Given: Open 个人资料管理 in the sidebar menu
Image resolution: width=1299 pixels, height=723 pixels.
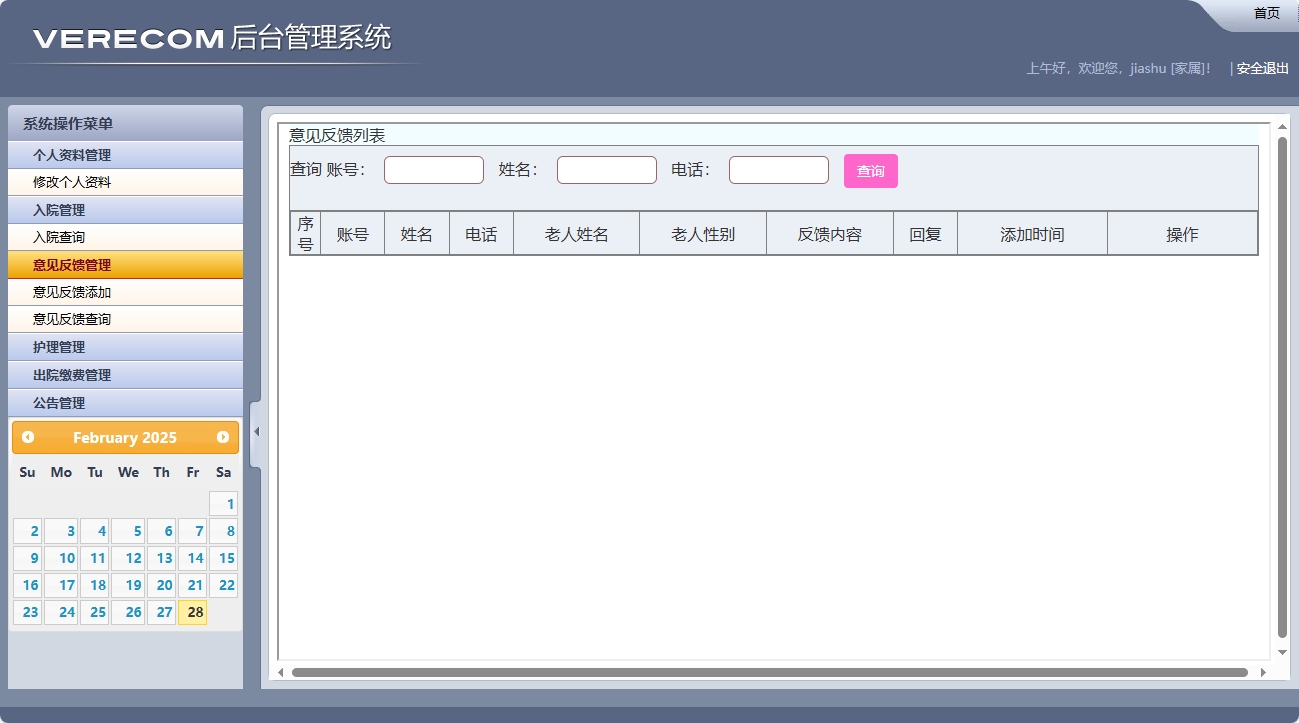Looking at the screenshot, I should 125,155.
